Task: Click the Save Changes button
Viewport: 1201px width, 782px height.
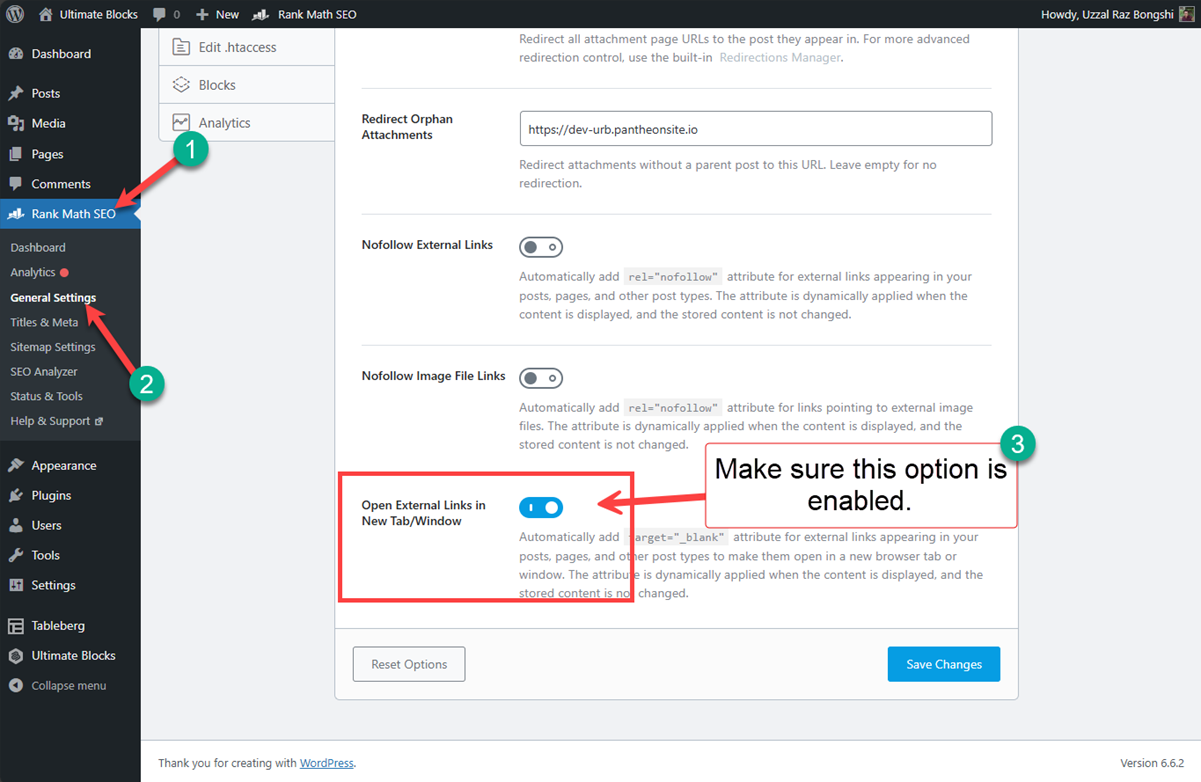Action: click(x=943, y=663)
